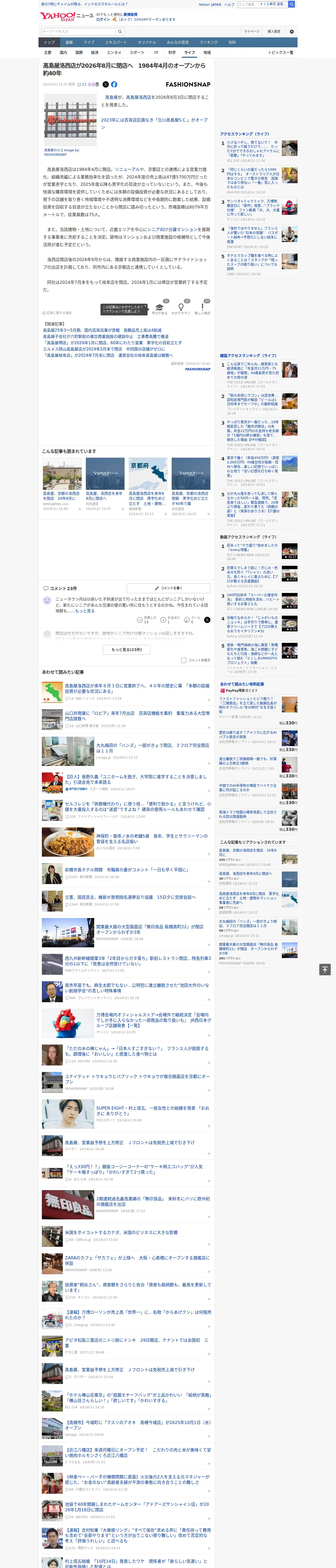Open the 科学 category tab
This screenshot has height=1568, width=336.
[172, 52]
